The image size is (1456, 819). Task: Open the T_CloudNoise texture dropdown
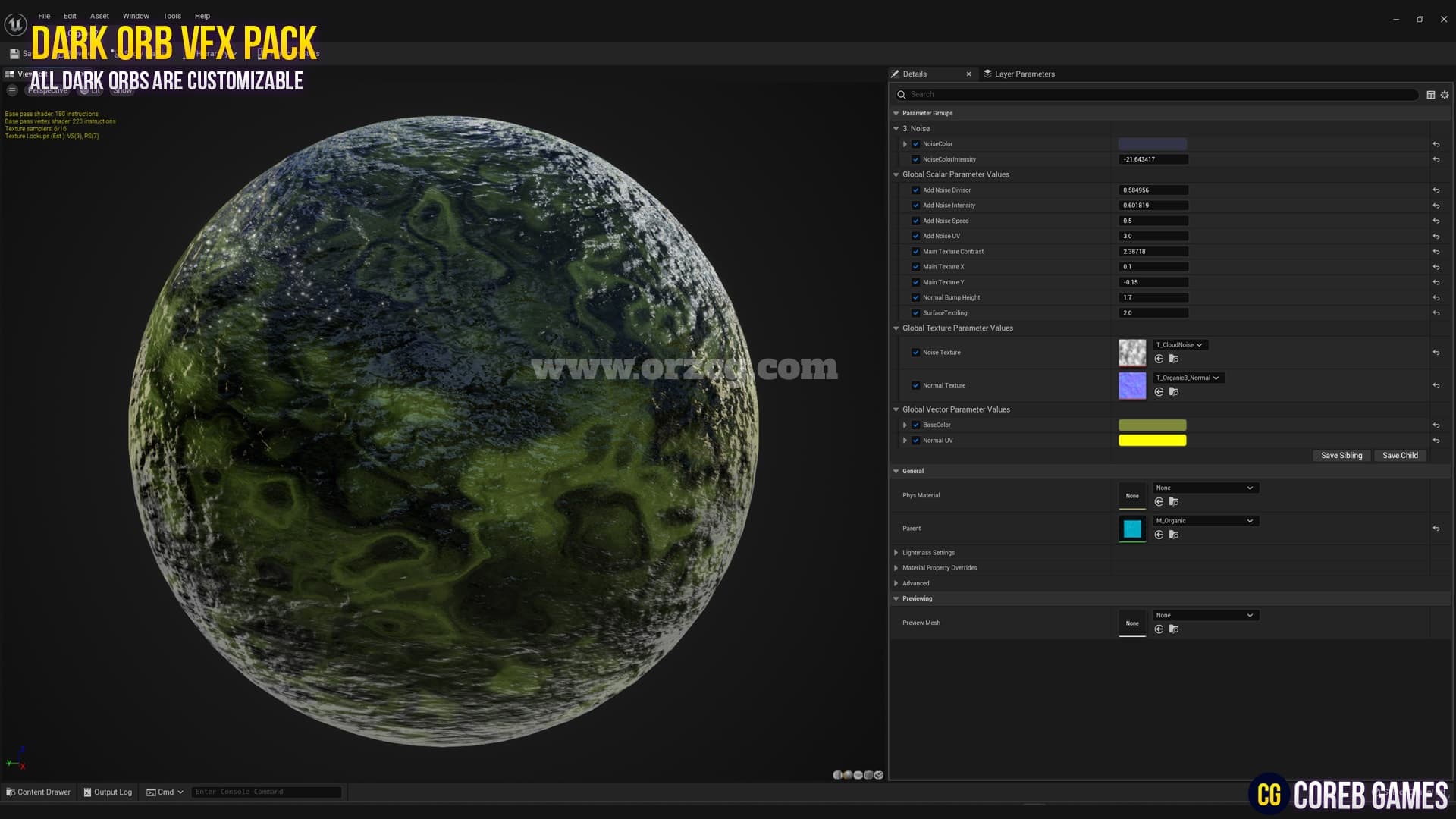pyautogui.click(x=1180, y=345)
